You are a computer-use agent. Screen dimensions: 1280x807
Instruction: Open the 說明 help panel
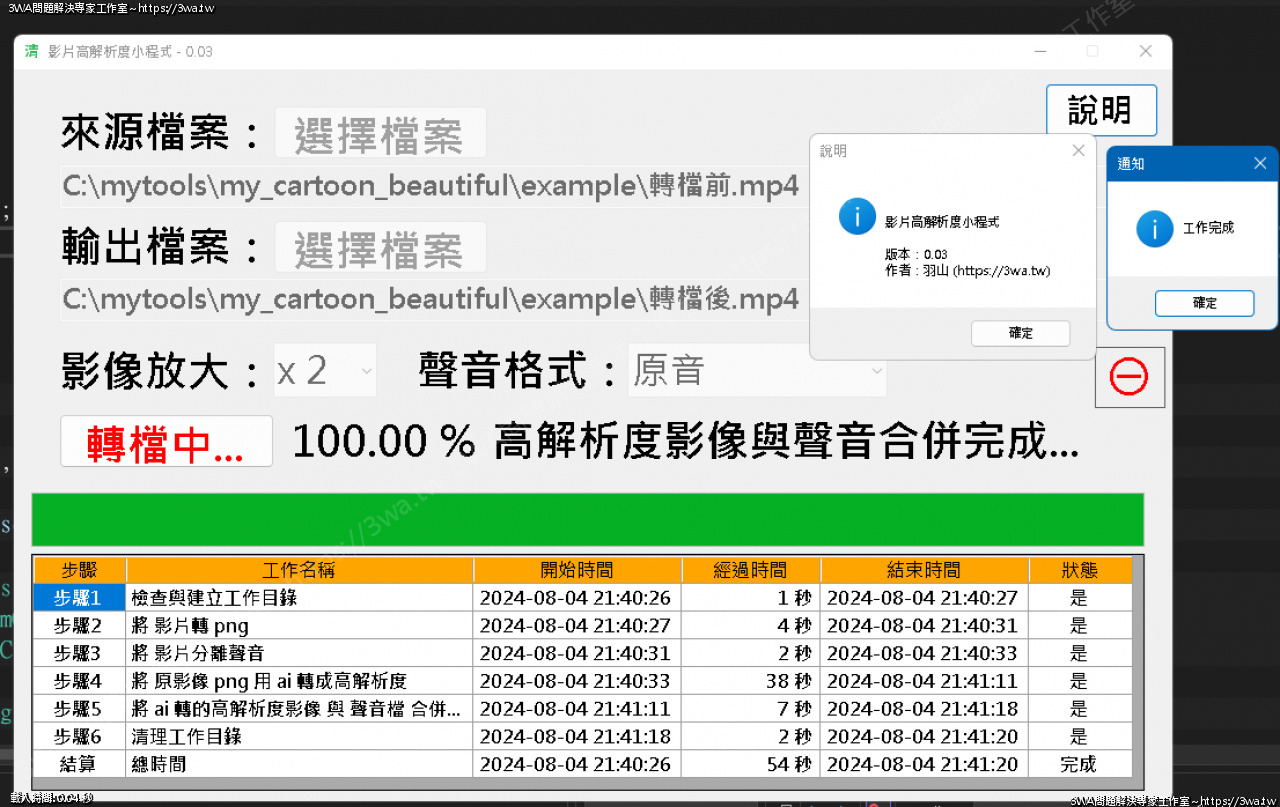(x=1101, y=110)
